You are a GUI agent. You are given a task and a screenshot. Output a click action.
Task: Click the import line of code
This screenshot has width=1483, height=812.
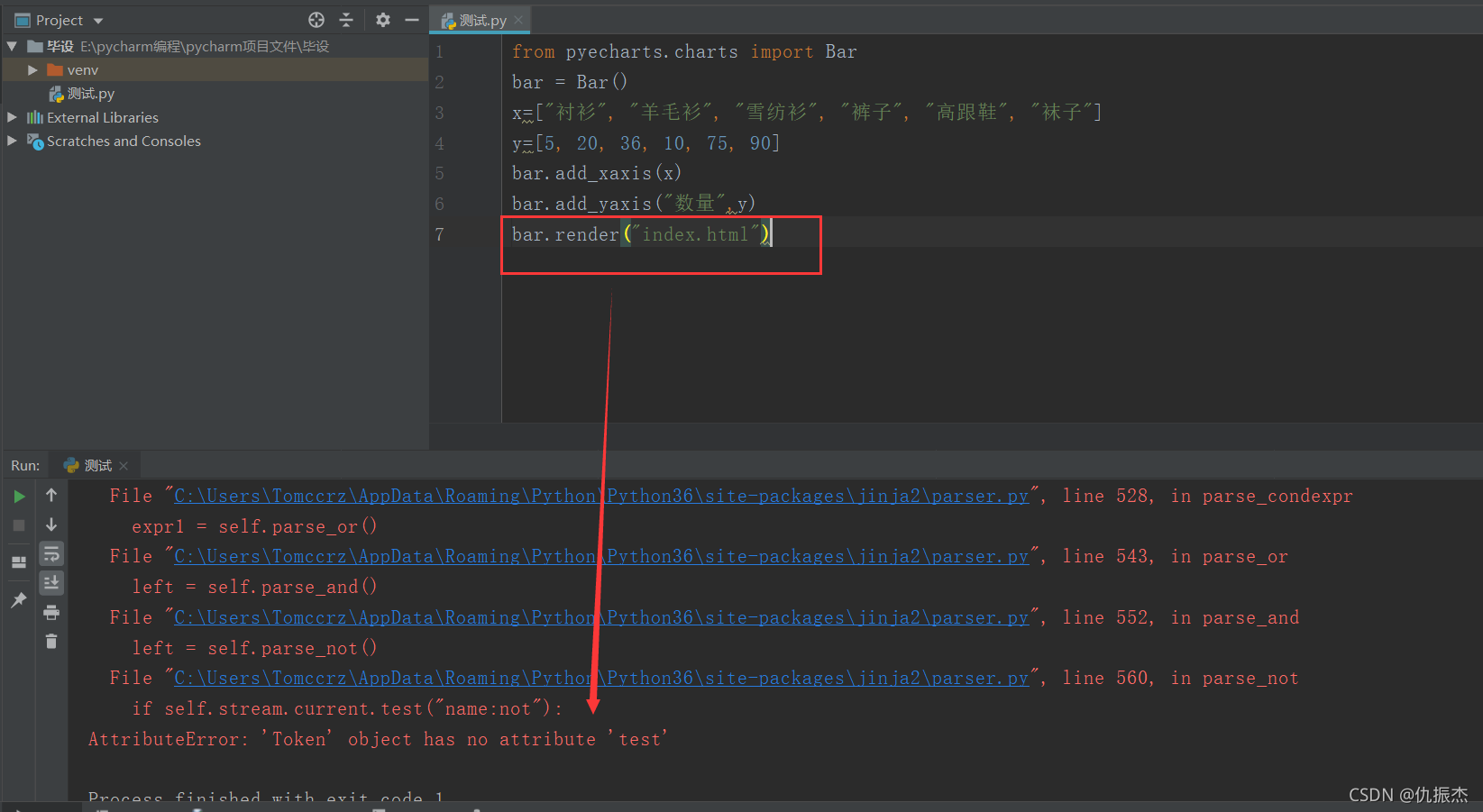(684, 52)
